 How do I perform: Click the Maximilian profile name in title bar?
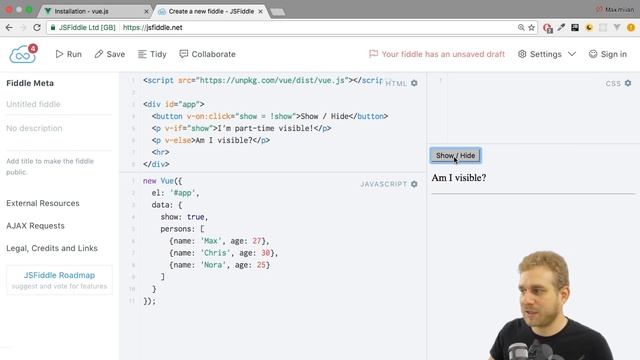pyautogui.click(x=616, y=9)
